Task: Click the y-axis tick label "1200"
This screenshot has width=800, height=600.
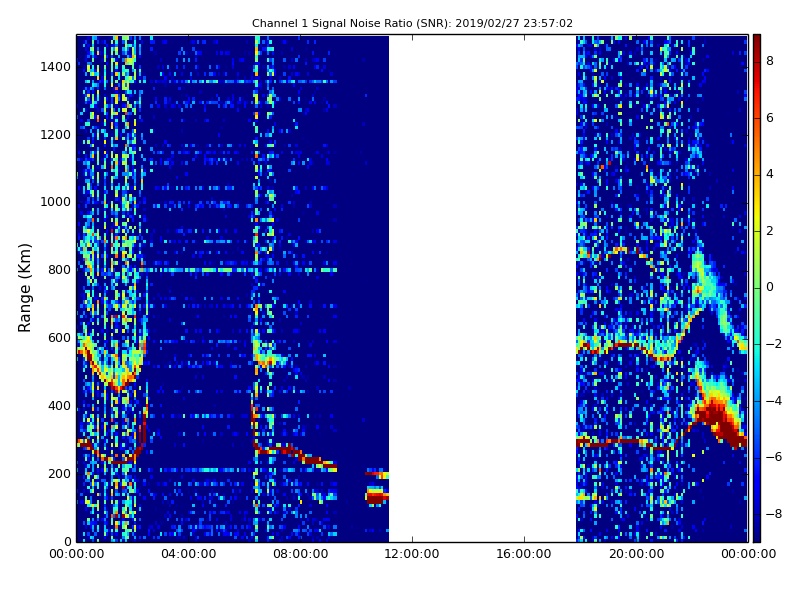Action: coord(56,135)
